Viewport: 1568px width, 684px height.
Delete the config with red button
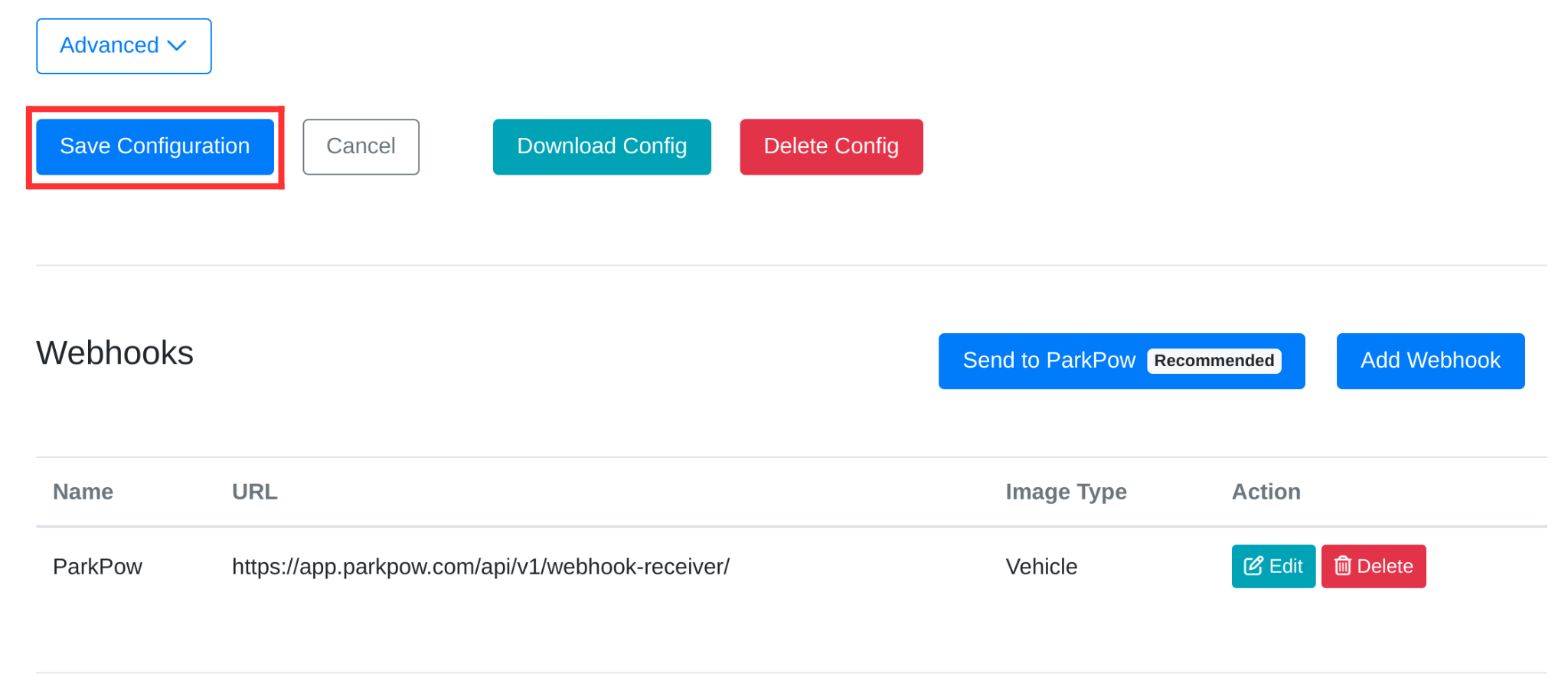click(x=831, y=146)
